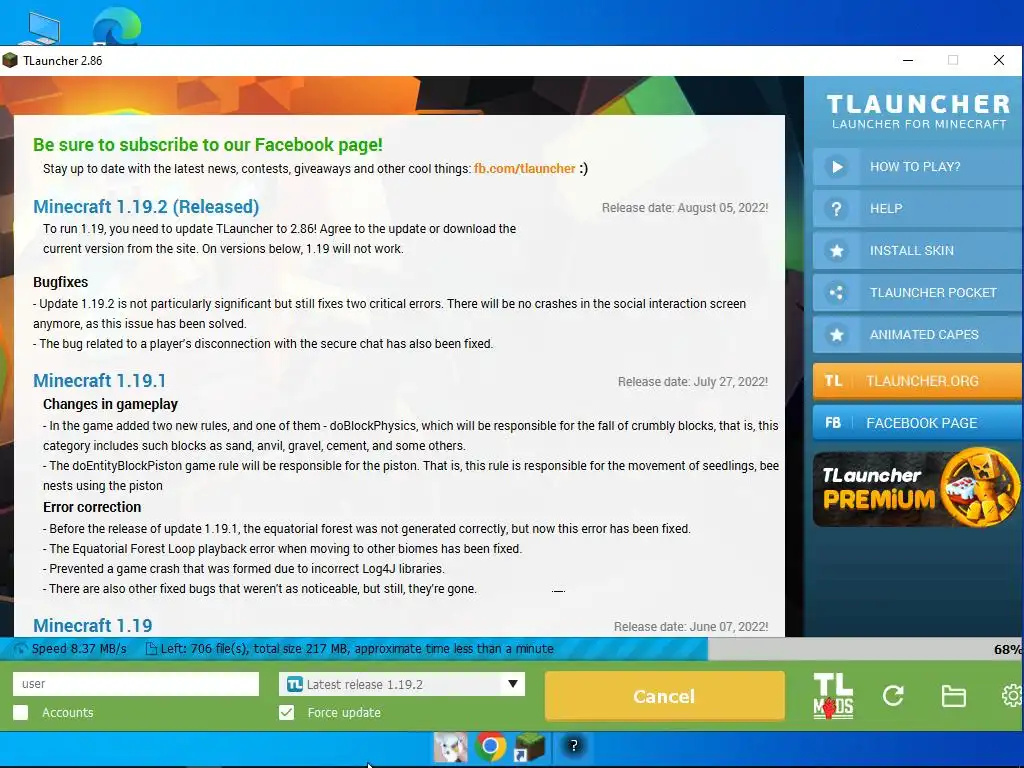Open the game folder icon

[x=953, y=696]
